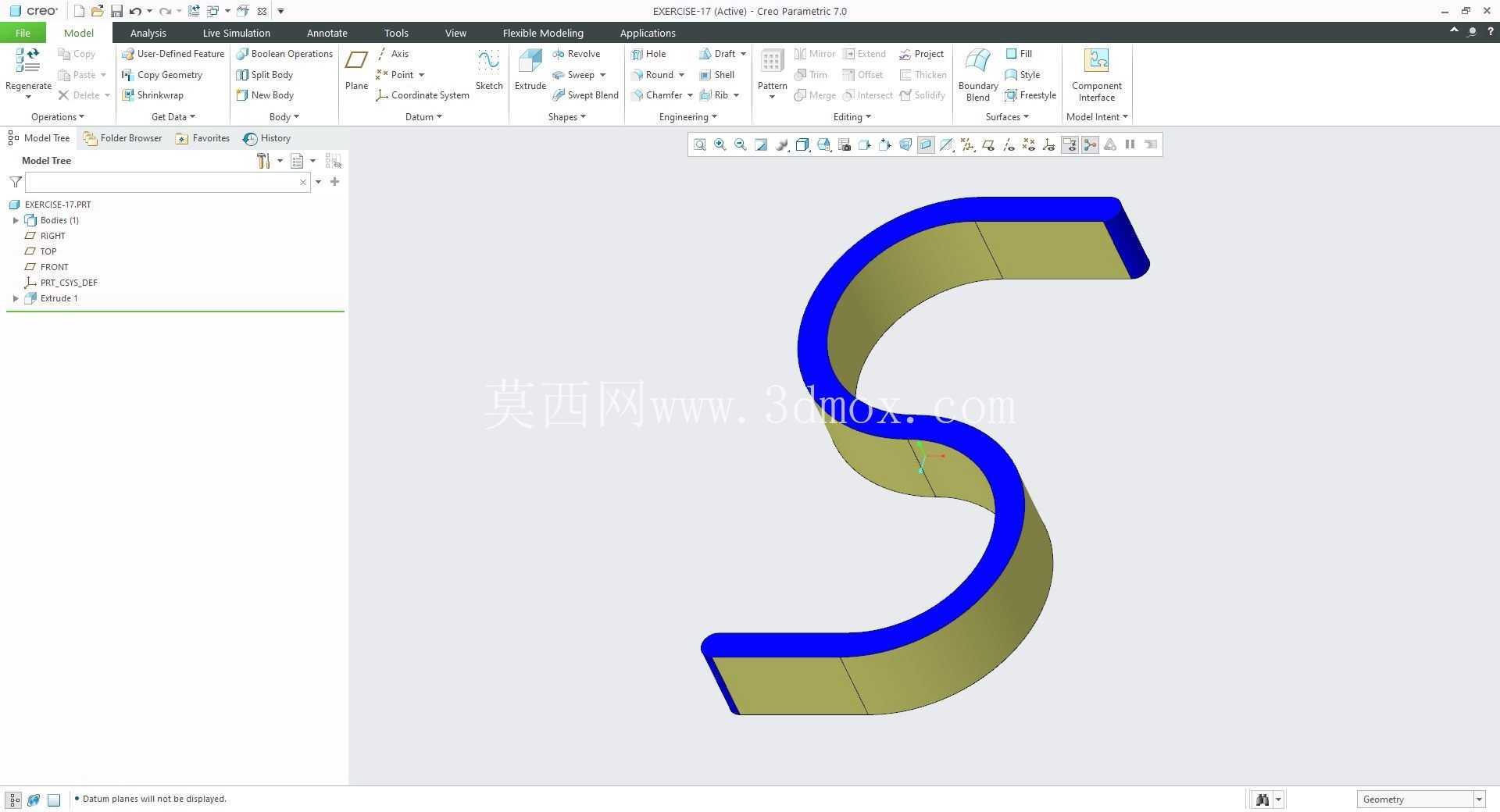
Task: Toggle spin center display
Action: [1090, 144]
